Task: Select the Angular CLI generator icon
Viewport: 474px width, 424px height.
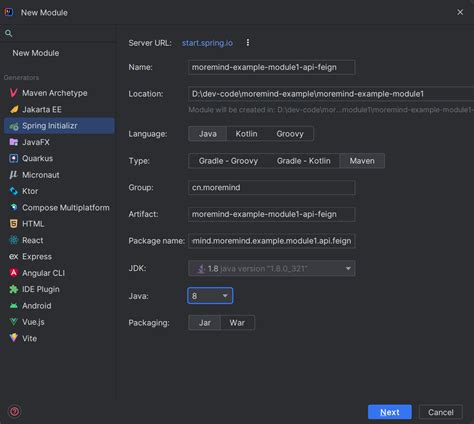Action: (13, 273)
